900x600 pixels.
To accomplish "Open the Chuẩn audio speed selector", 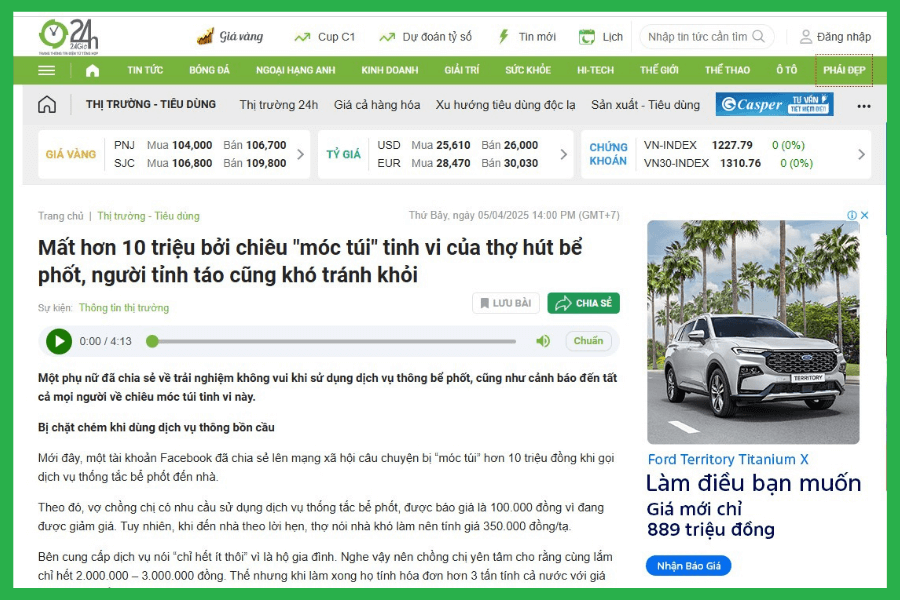I will click(588, 341).
